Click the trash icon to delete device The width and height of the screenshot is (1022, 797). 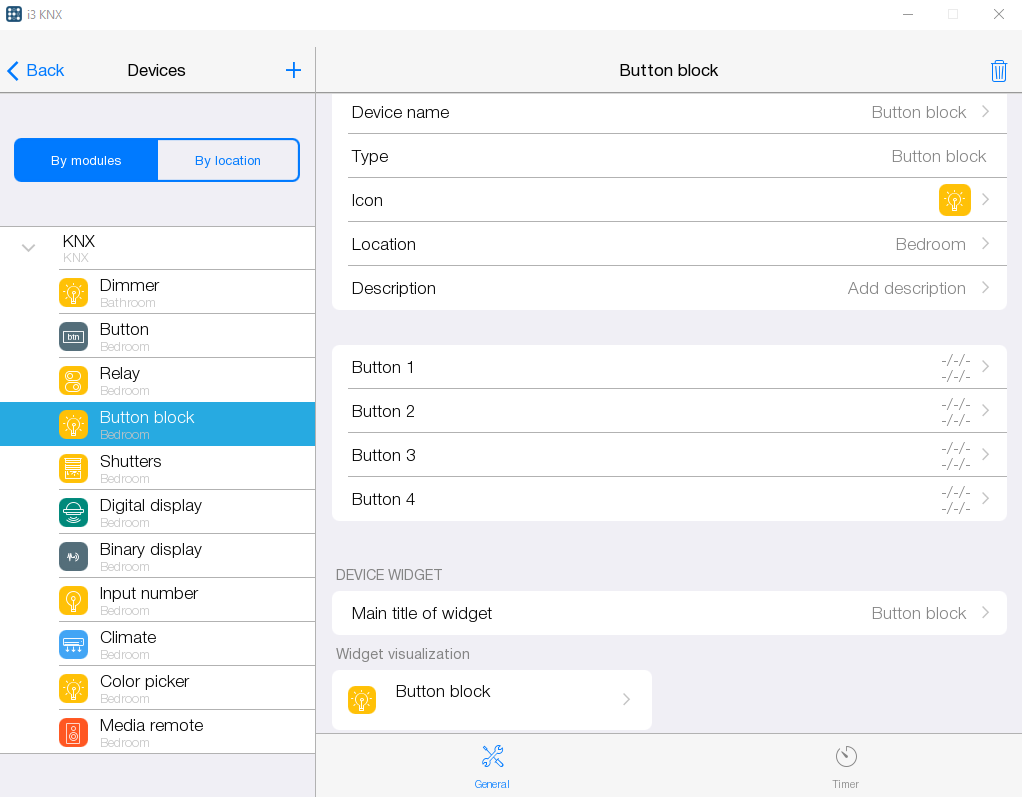click(x=998, y=70)
